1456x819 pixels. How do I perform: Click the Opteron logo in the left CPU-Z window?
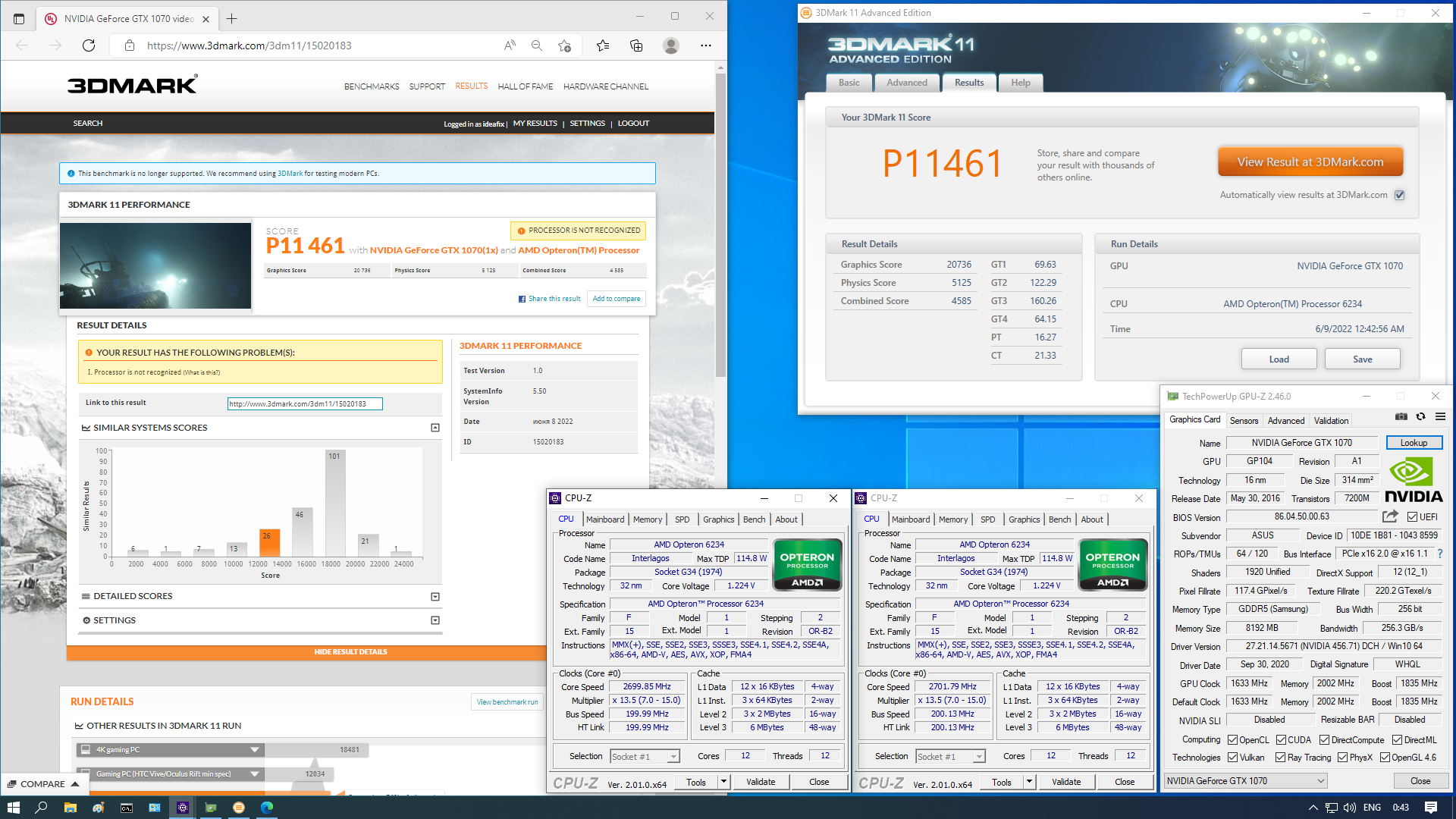[x=807, y=564]
